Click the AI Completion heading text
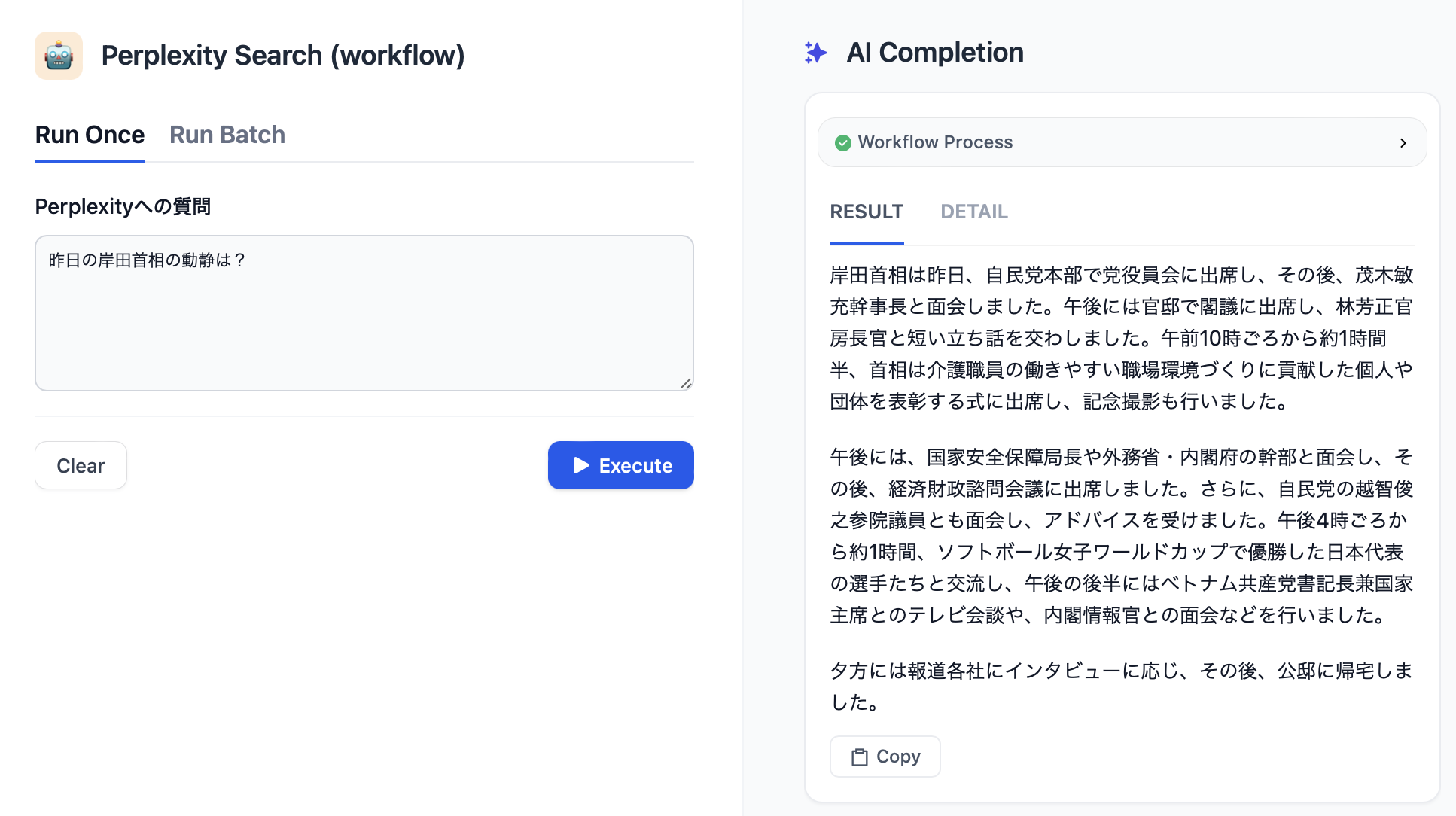Image resolution: width=1456 pixels, height=816 pixels. [x=935, y=53]
